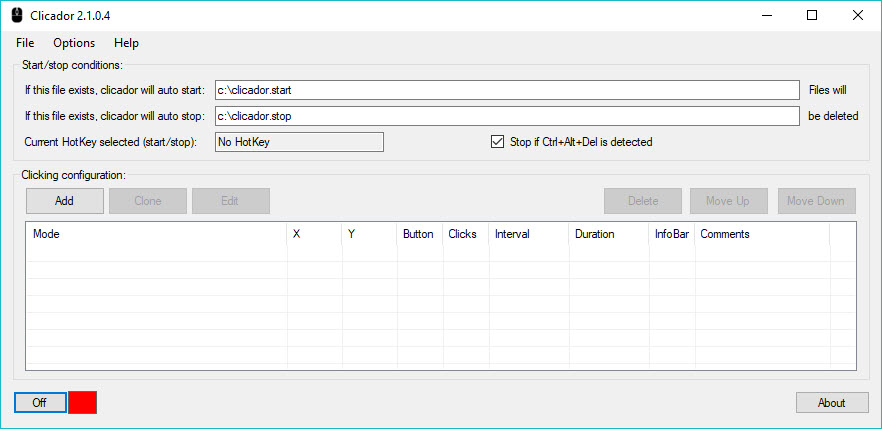Screen dimensions: 882x429
Task: Click the Duration column header
Action: coord(609,234)
